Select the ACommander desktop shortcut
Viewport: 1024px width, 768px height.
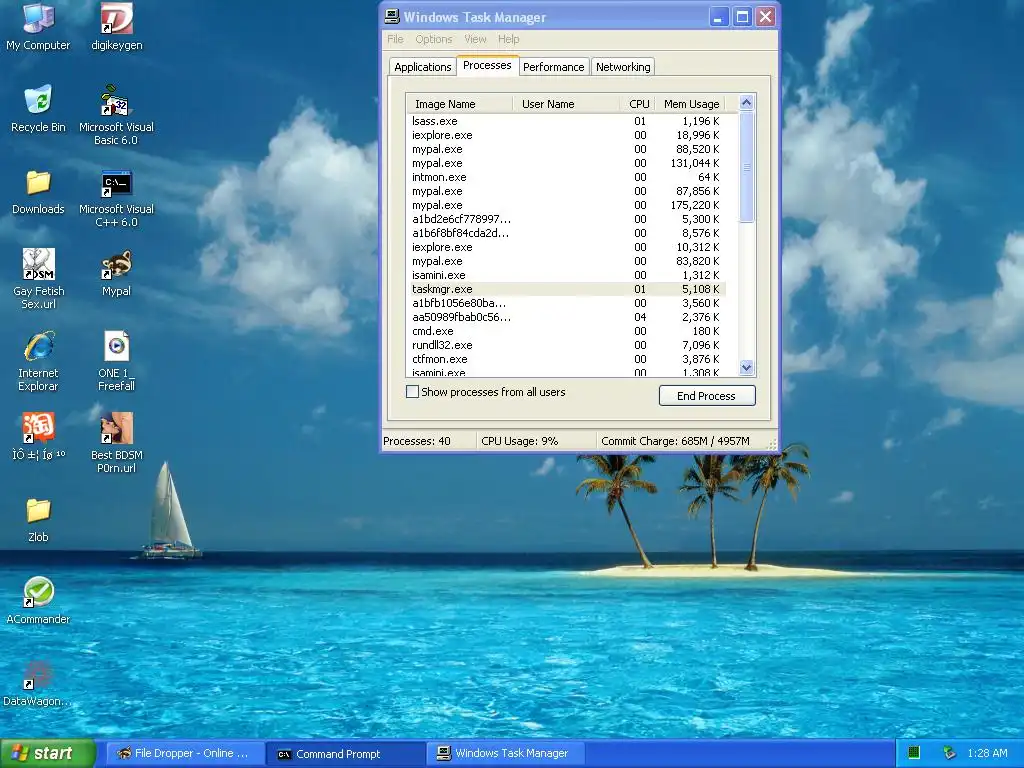coord(38,601)
